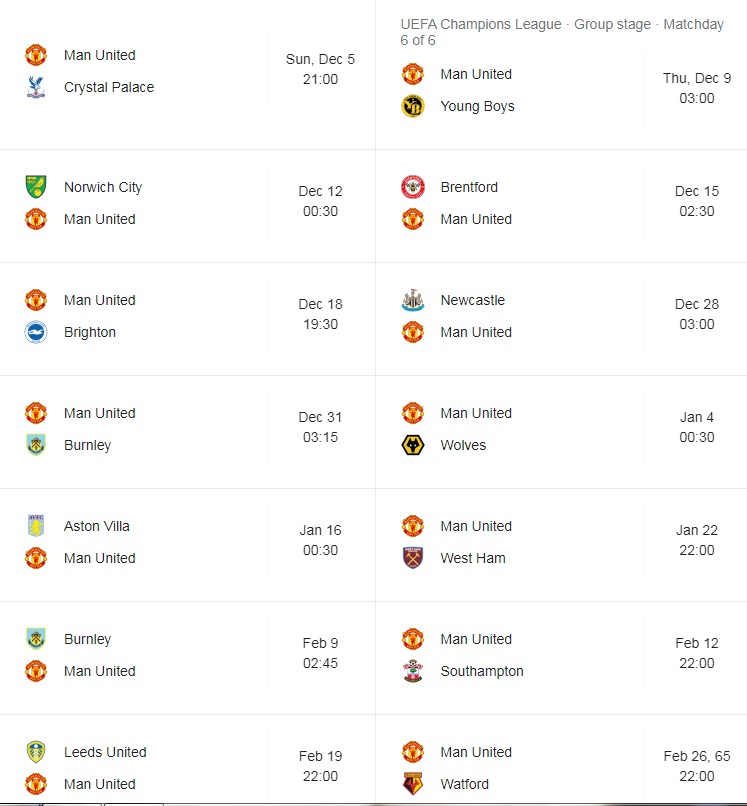
Task: Click the Watford club crest
Action: pos(412,783)
